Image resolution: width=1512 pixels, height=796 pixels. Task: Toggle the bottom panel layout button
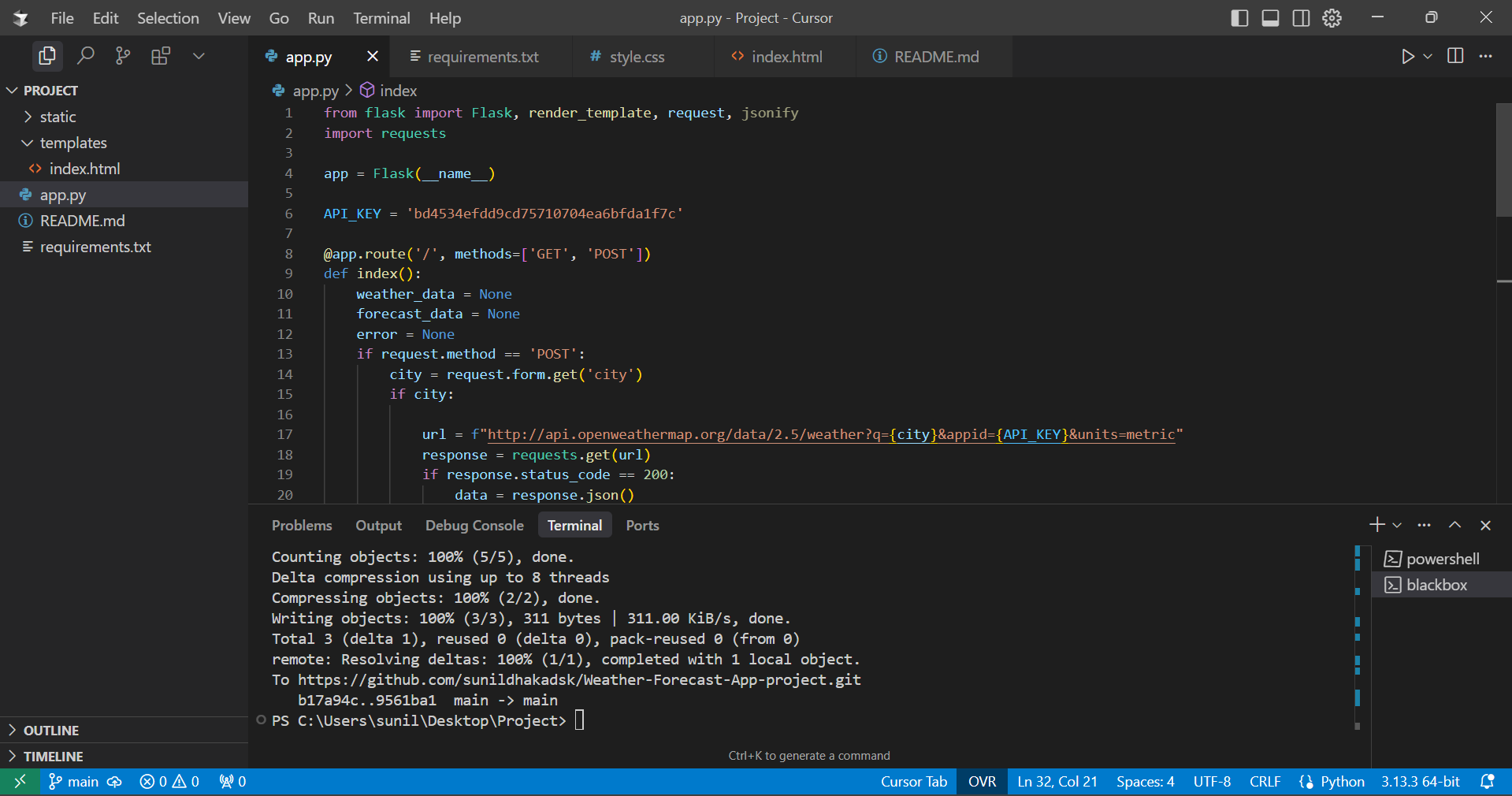click(1270, 18)
